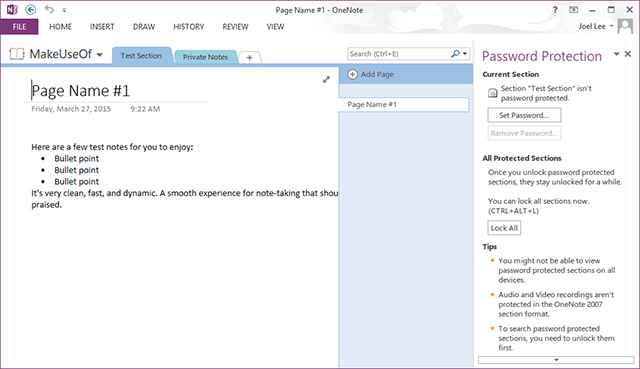Switch to the INSERT ribbon tab
640x369 pixels.
[102, 27]
